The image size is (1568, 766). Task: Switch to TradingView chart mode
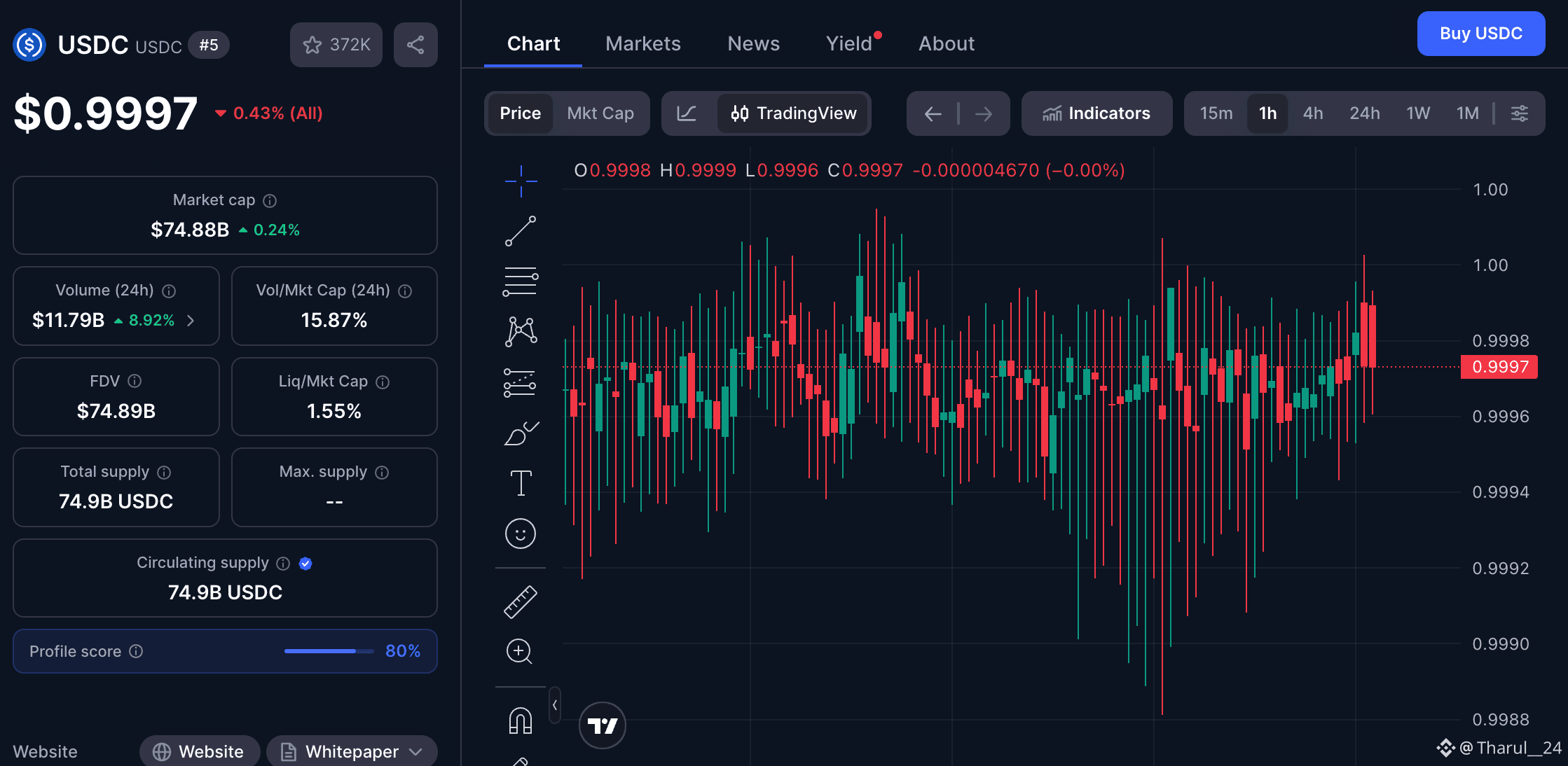pos(792,113)
